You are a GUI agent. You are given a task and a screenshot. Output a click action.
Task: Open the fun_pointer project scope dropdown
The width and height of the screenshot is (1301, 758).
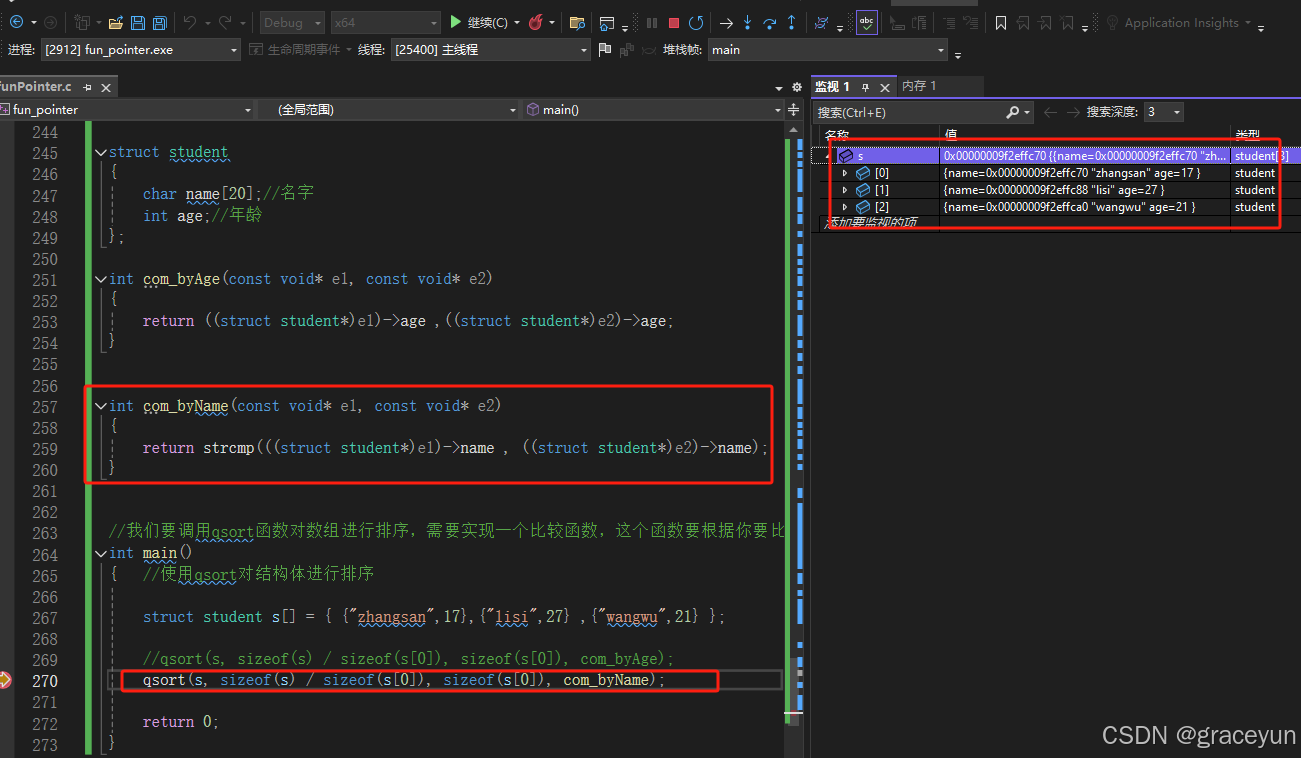(x=126, y=110)
